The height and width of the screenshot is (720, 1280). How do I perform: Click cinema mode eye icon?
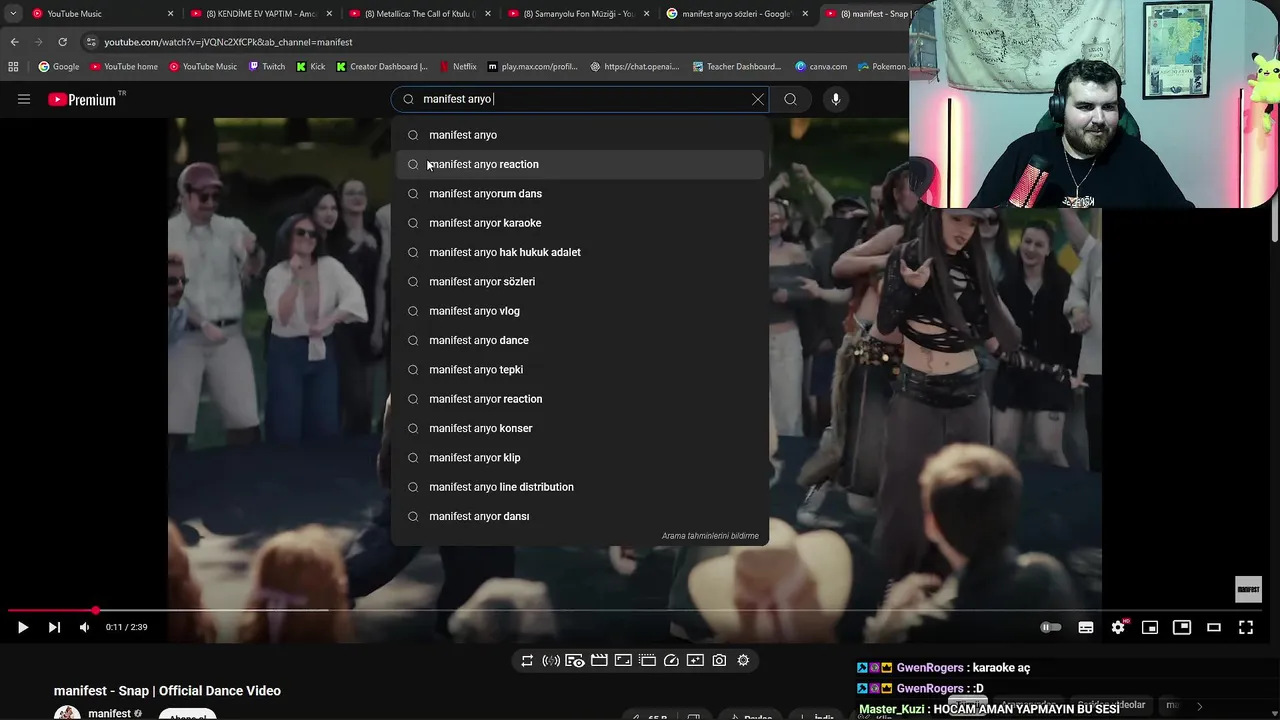click(x=575, y=660)
